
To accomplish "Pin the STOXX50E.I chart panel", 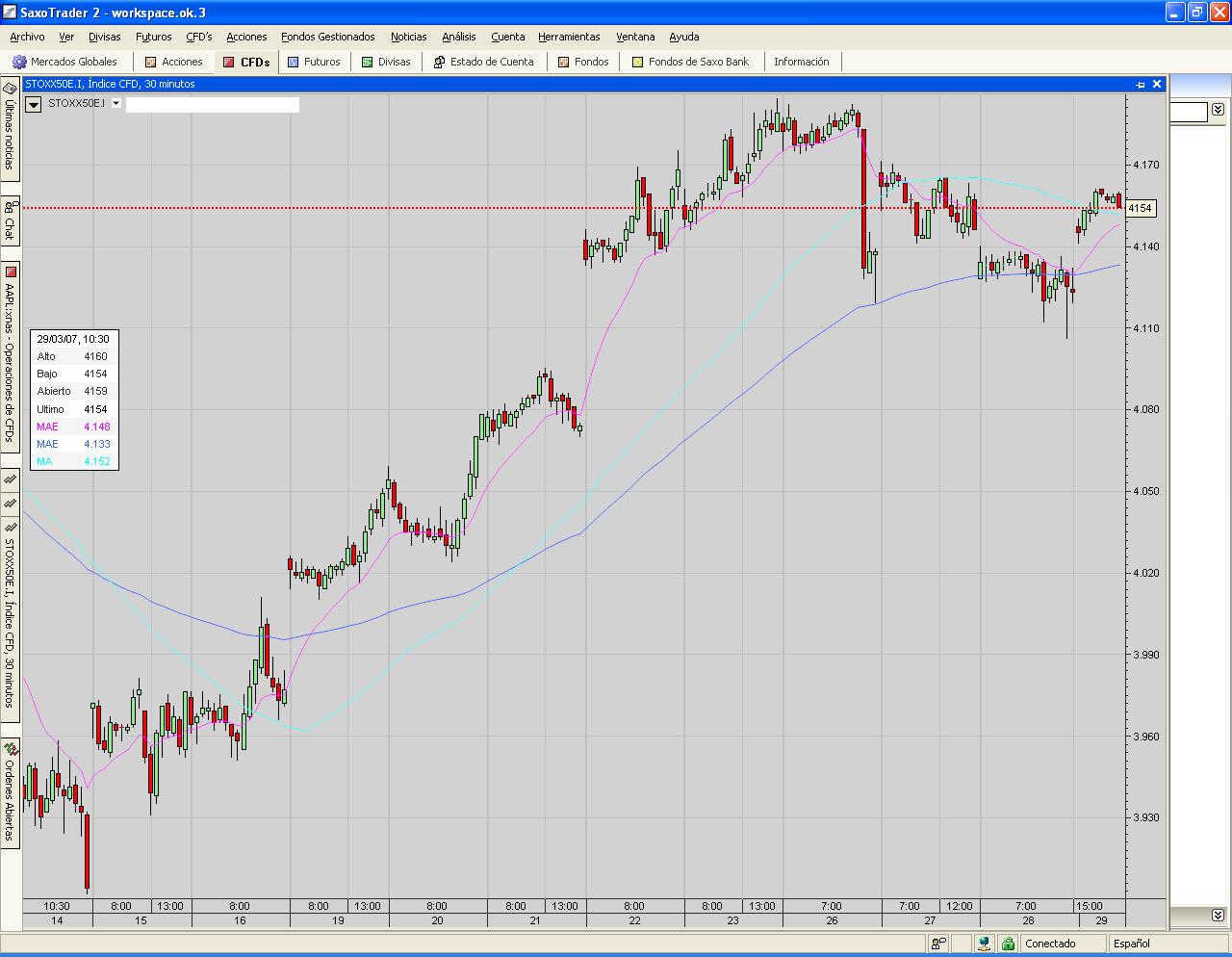I will 1141,85.
